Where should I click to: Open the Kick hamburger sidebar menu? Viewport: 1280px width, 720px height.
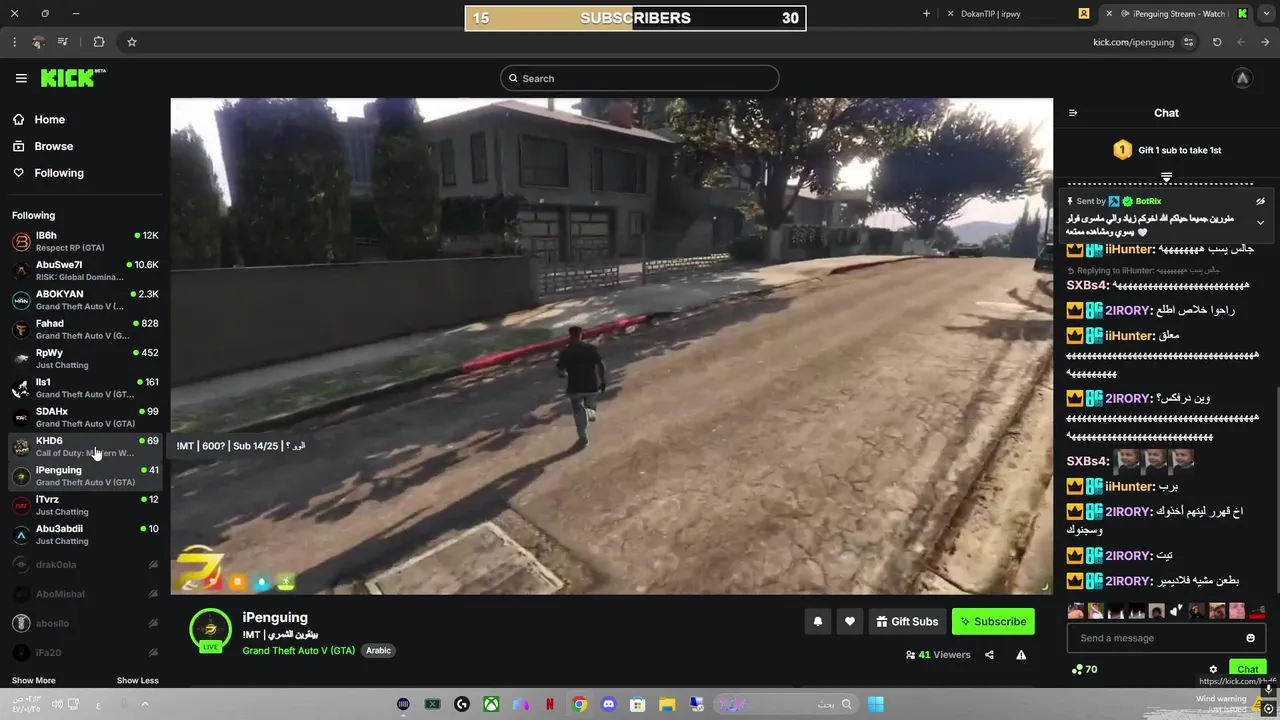[x=21, y=78]
